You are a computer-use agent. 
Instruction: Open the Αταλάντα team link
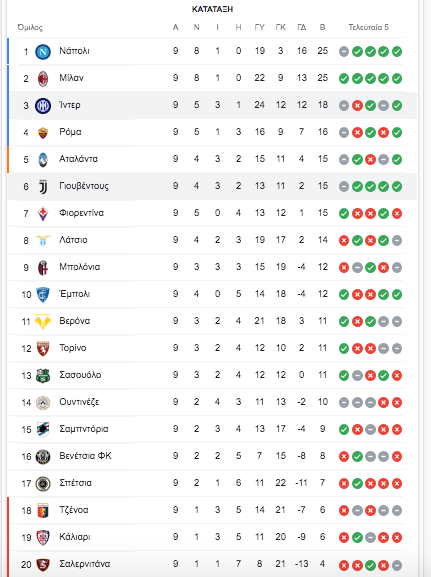(x=78, y=159)
